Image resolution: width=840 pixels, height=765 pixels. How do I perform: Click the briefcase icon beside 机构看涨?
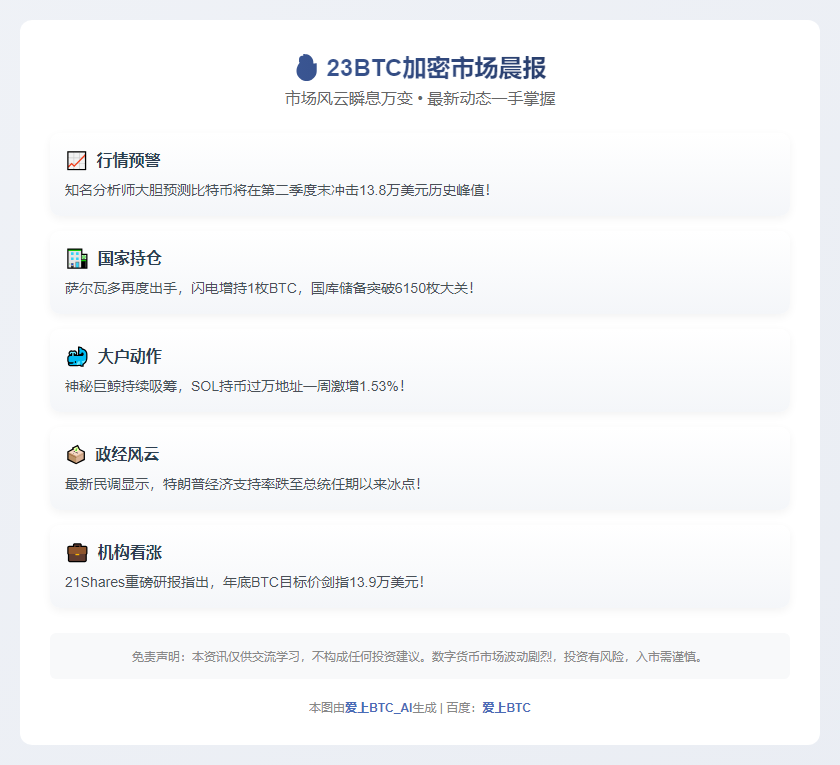pyautogui.click(x=77, y=552)
